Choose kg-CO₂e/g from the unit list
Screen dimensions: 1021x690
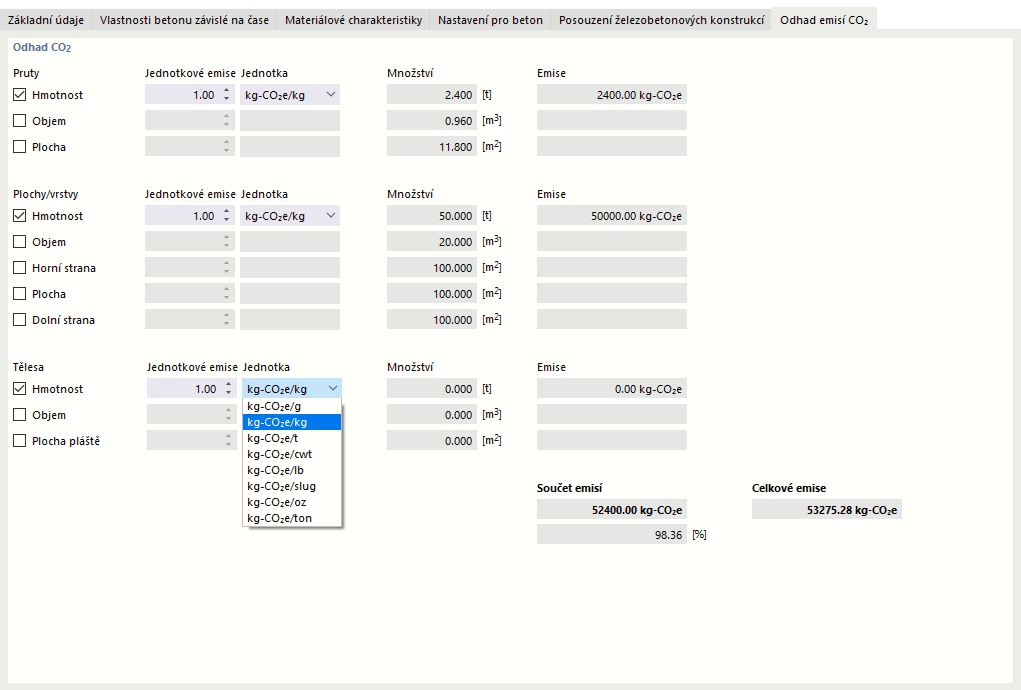click(292, 406)
